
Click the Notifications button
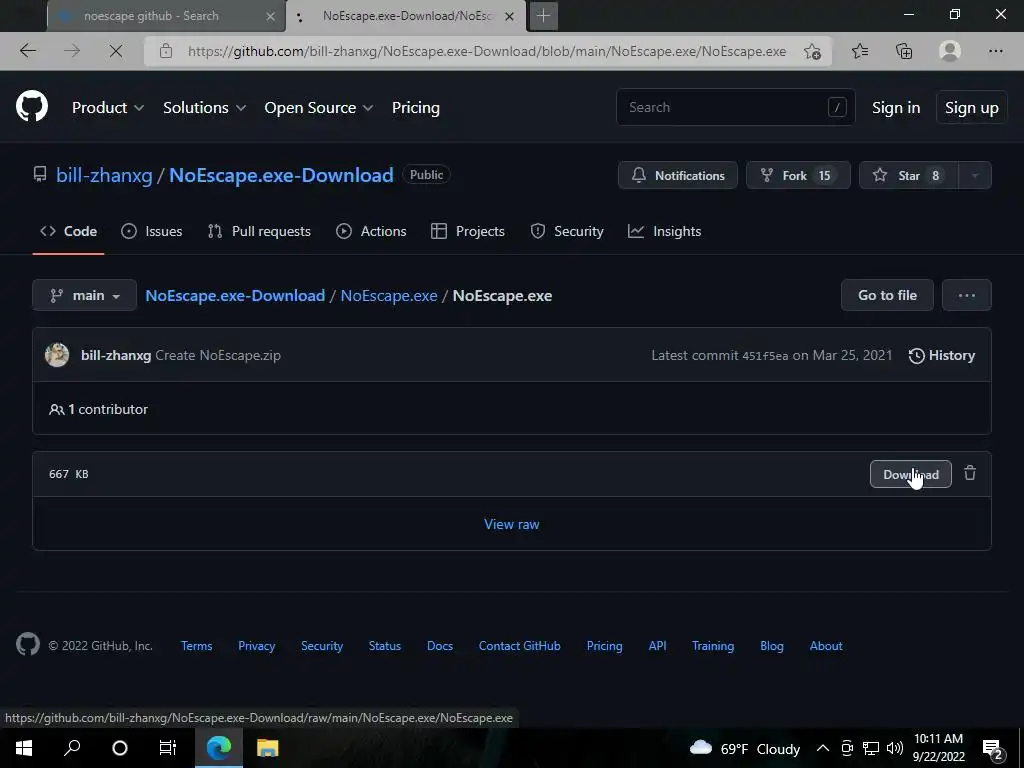tap(678, 175)
